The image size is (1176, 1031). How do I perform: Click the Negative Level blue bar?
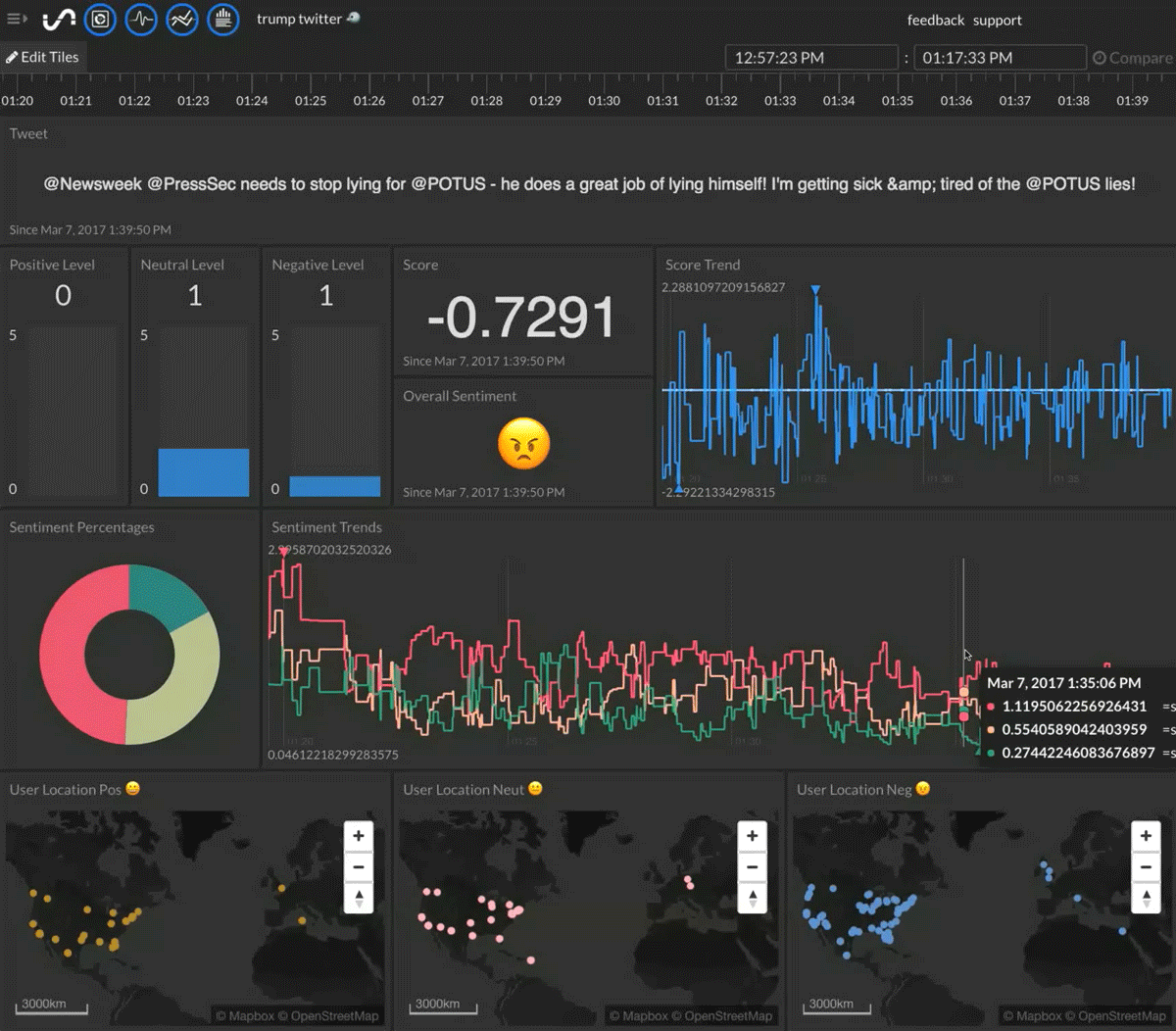point(335,486)
